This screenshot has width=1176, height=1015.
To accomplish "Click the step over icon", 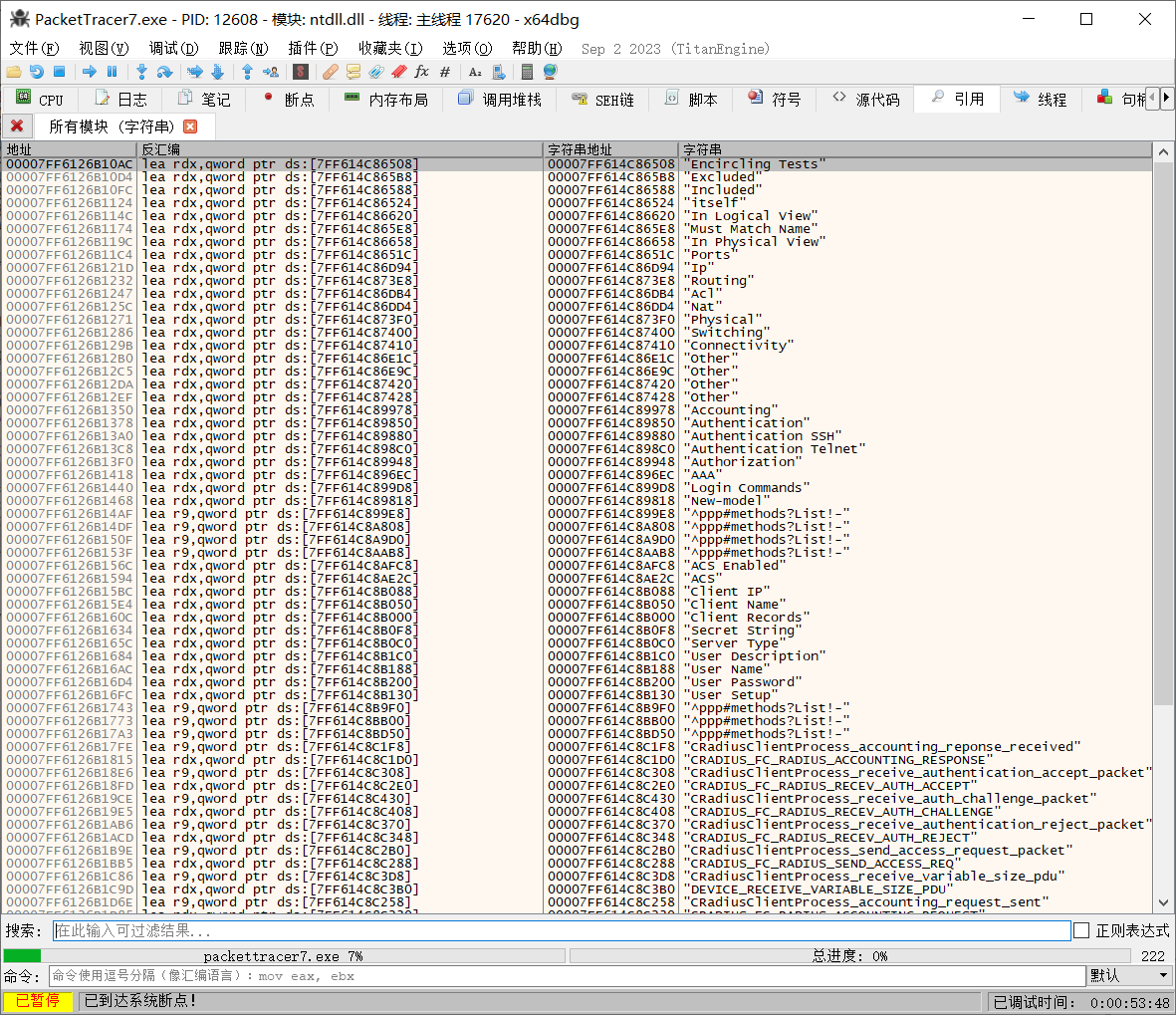I will click(165, 72).
